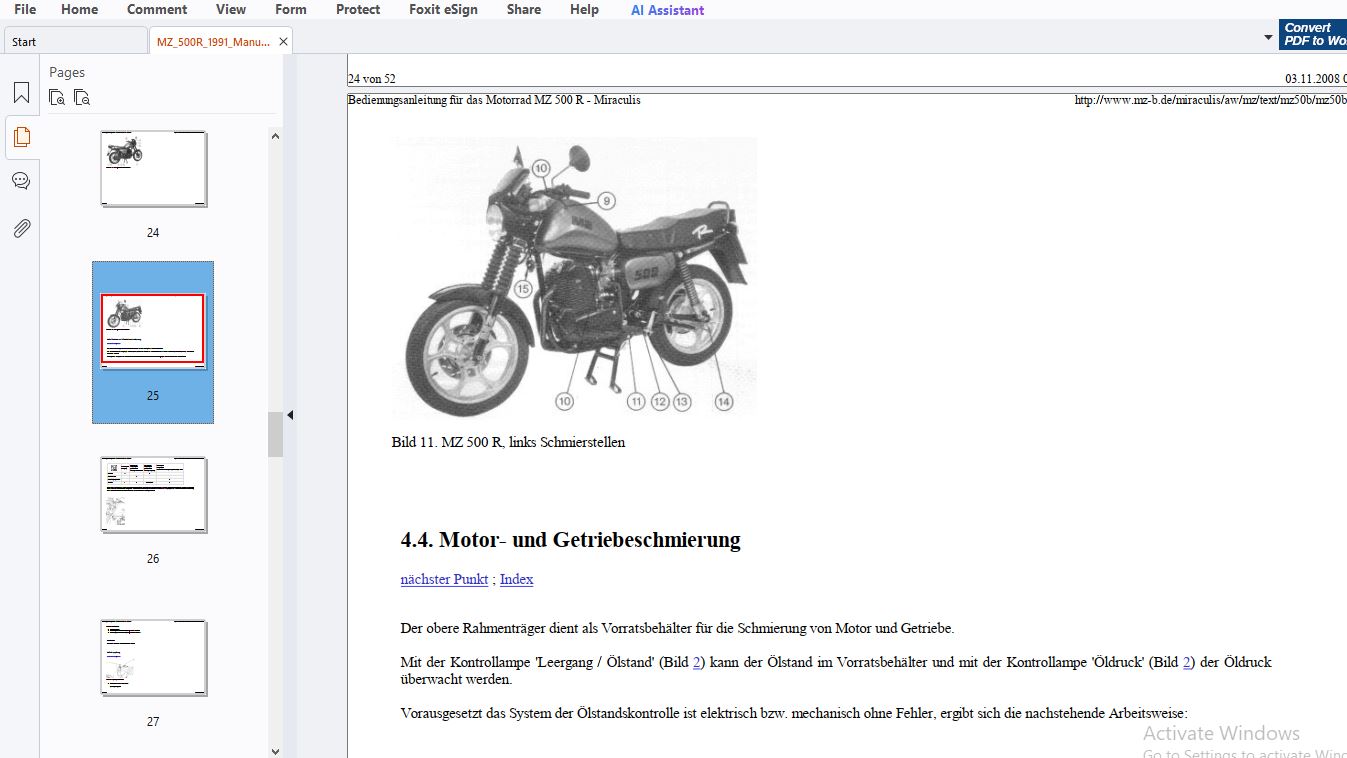This screenshot has width=1347, height=758.
Task: Expand the tab list dropdown arrow
Action: tap(1268, 39)
